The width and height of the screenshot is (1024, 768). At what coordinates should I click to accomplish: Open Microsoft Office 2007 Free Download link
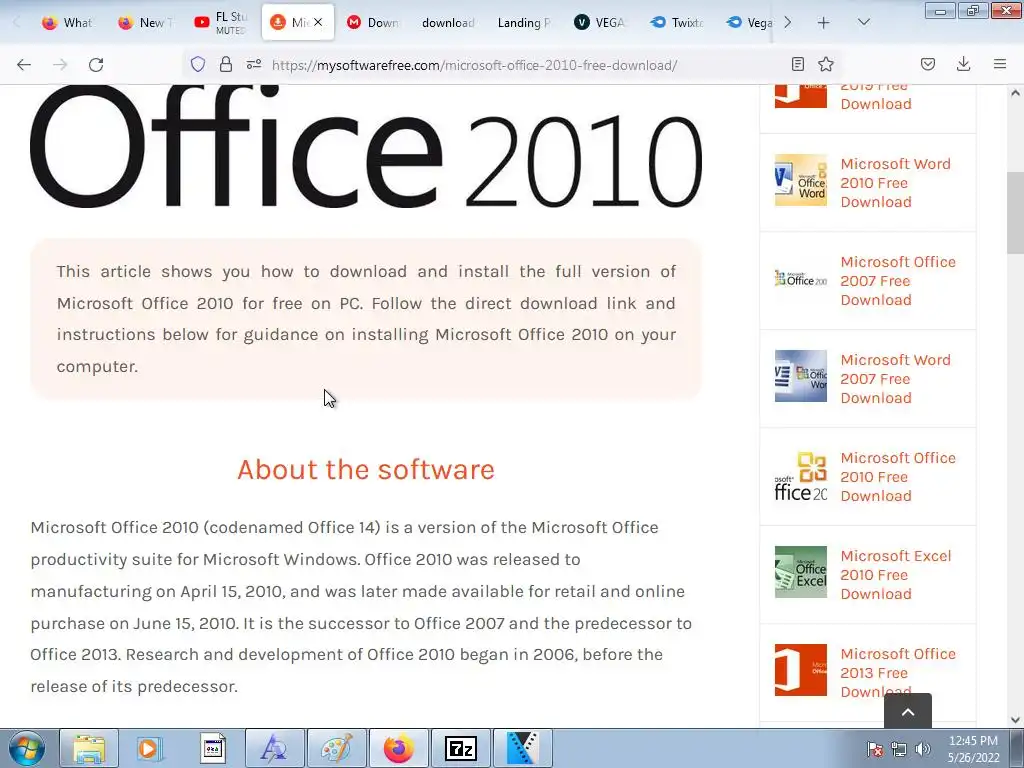click(898, 281)
